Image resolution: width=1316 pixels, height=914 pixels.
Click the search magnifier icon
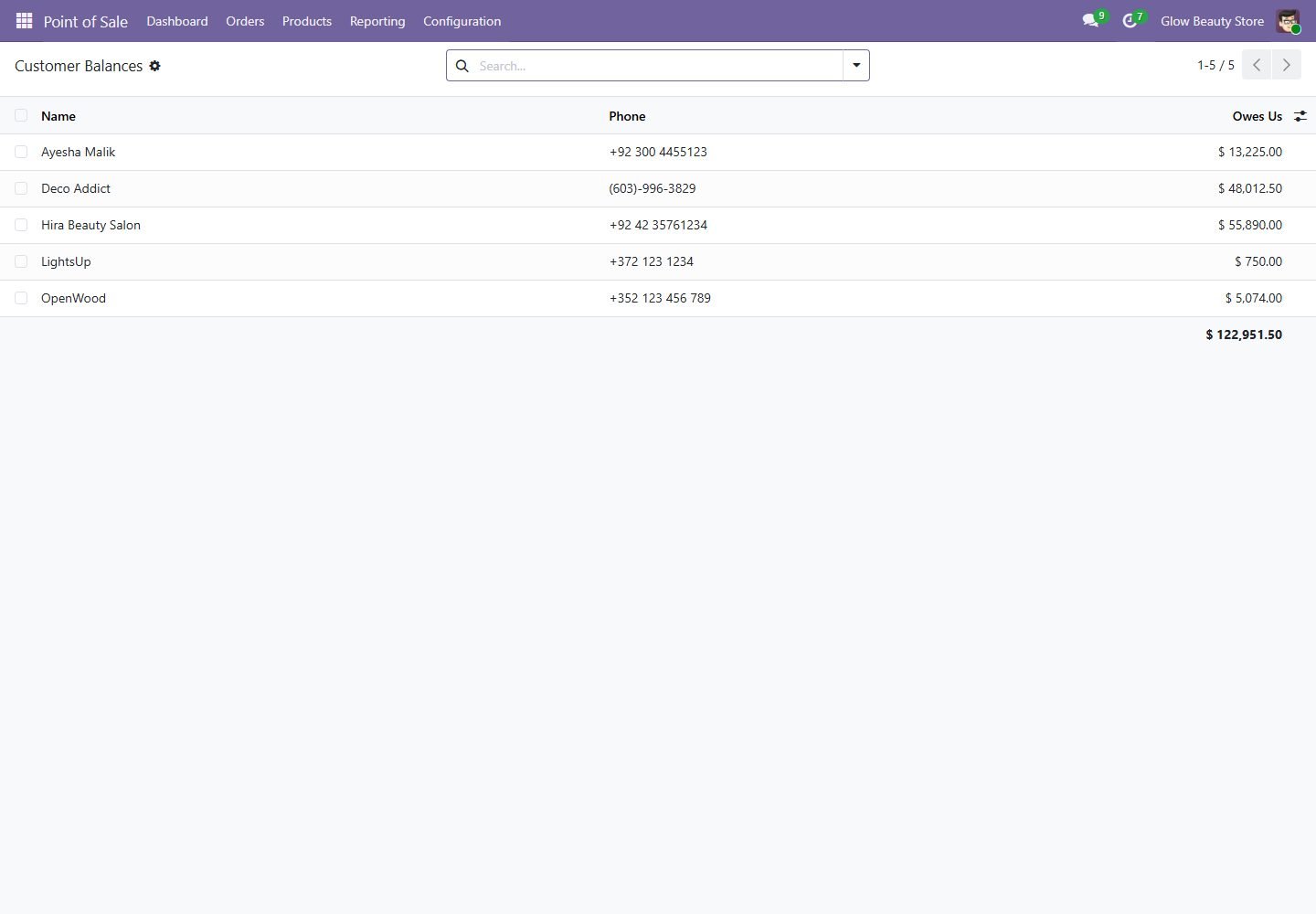(462, 66)
